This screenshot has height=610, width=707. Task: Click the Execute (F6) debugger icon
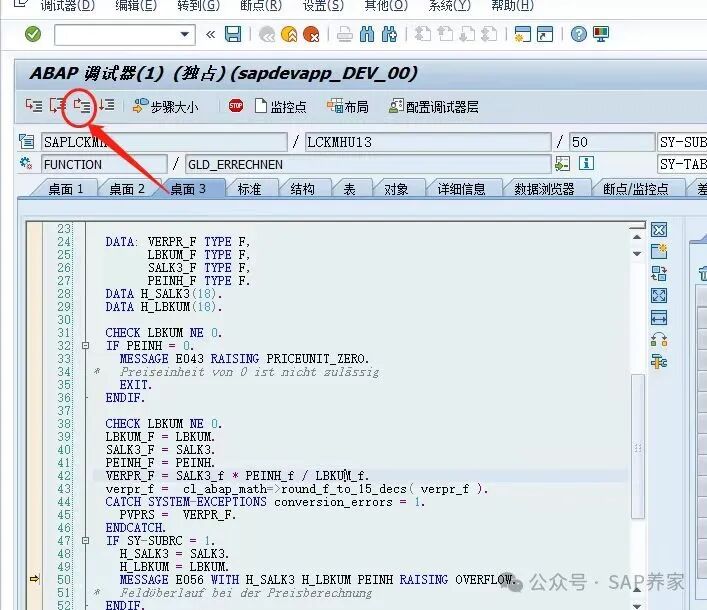point(58,106)
